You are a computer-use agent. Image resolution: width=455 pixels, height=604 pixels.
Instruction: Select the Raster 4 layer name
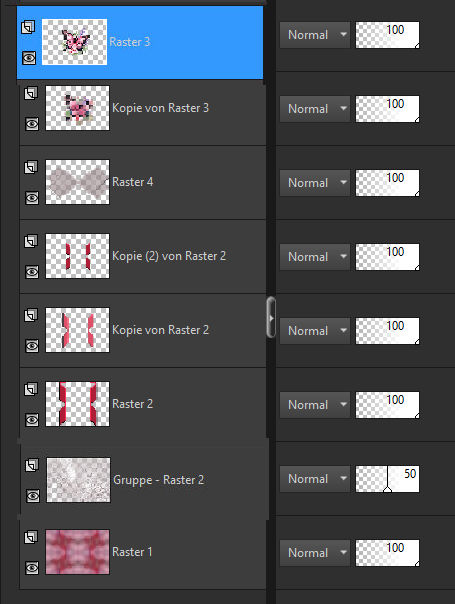133,182
